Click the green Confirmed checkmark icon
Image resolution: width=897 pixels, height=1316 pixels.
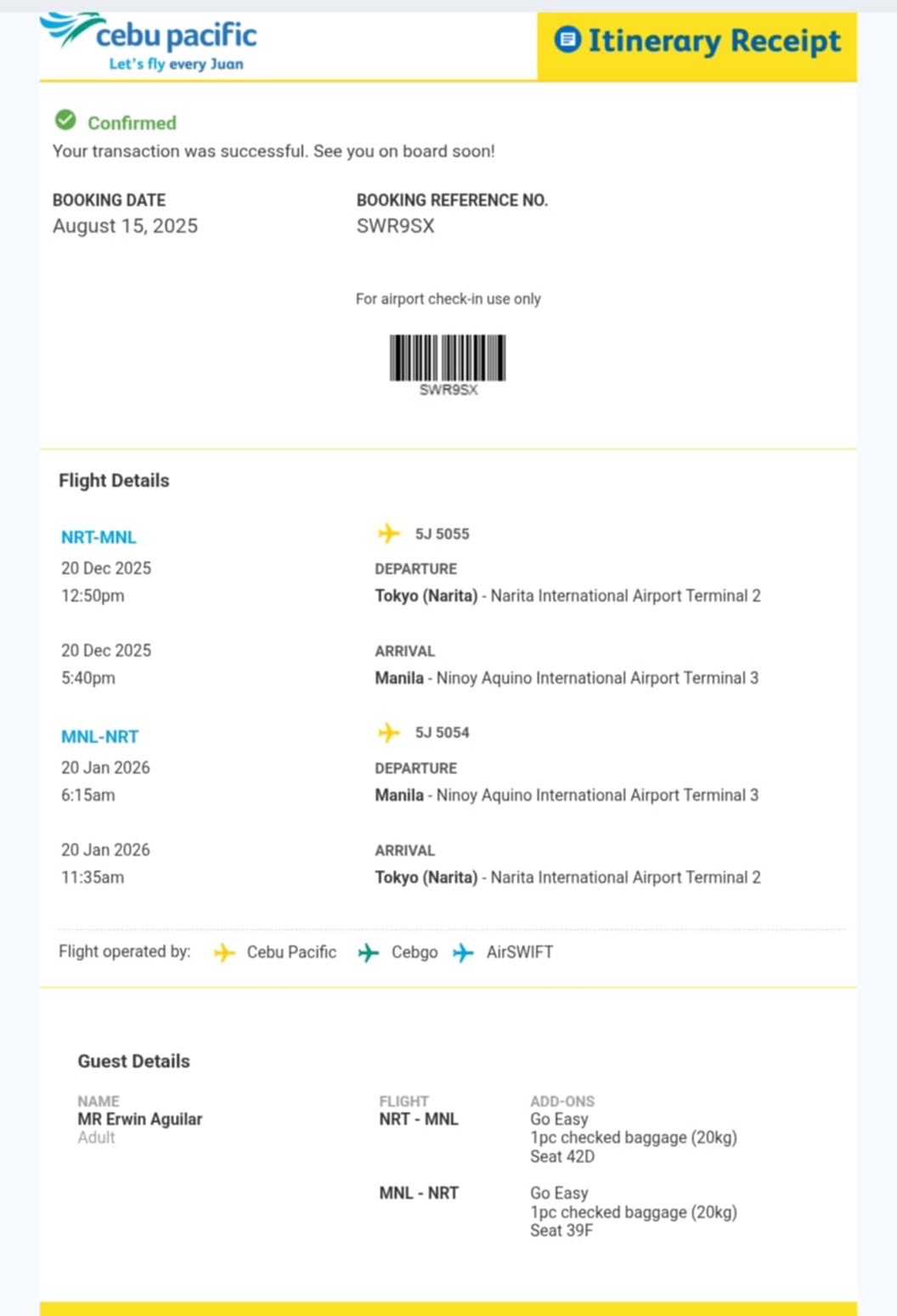[65, 121]
